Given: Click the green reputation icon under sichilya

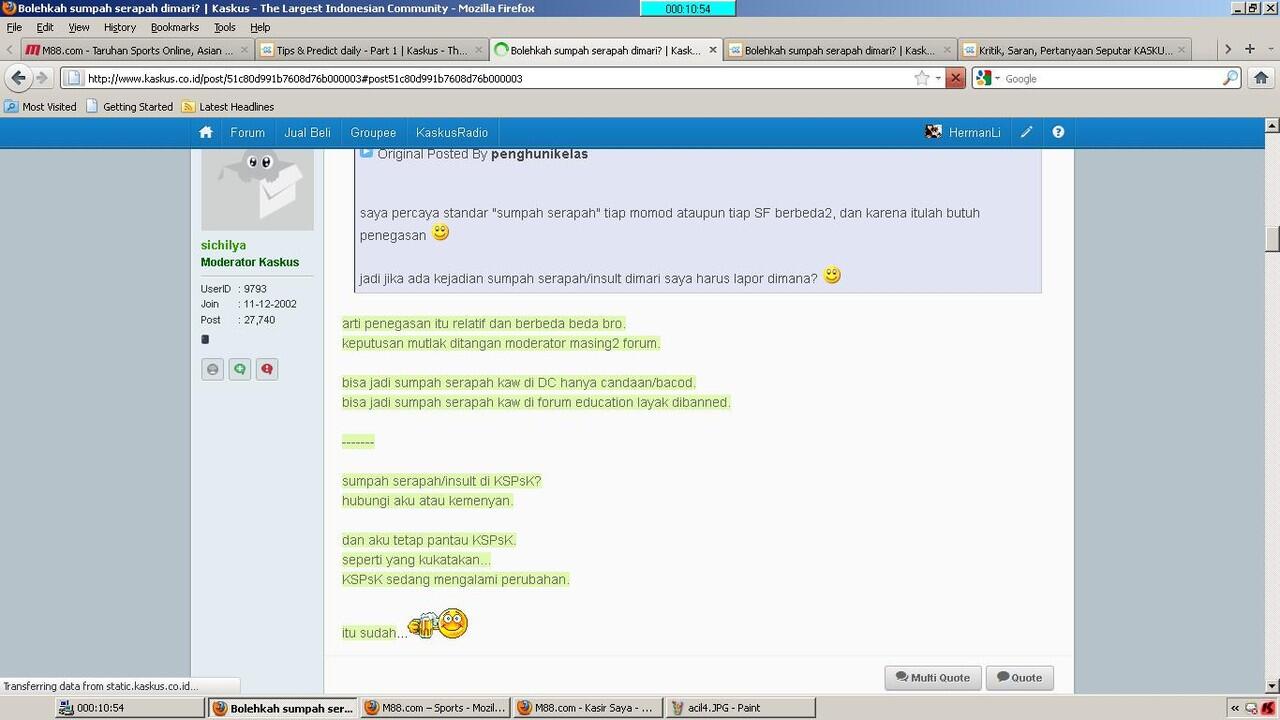Looking at the screenshot, I should tap(240, 369).
